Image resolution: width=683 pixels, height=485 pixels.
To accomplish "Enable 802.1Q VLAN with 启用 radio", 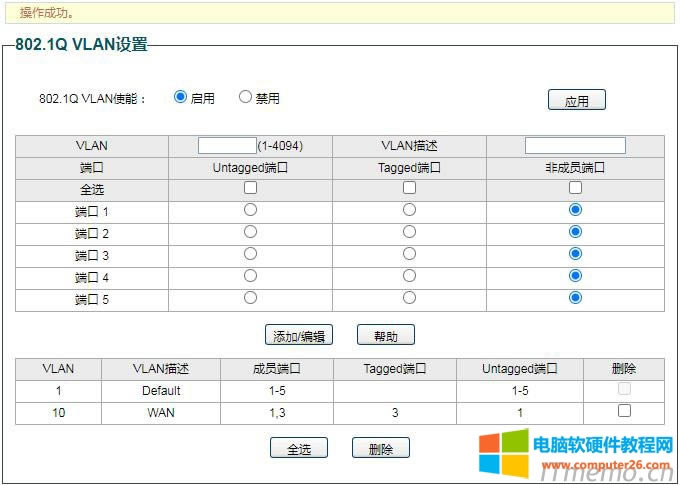I will (180, 98).
